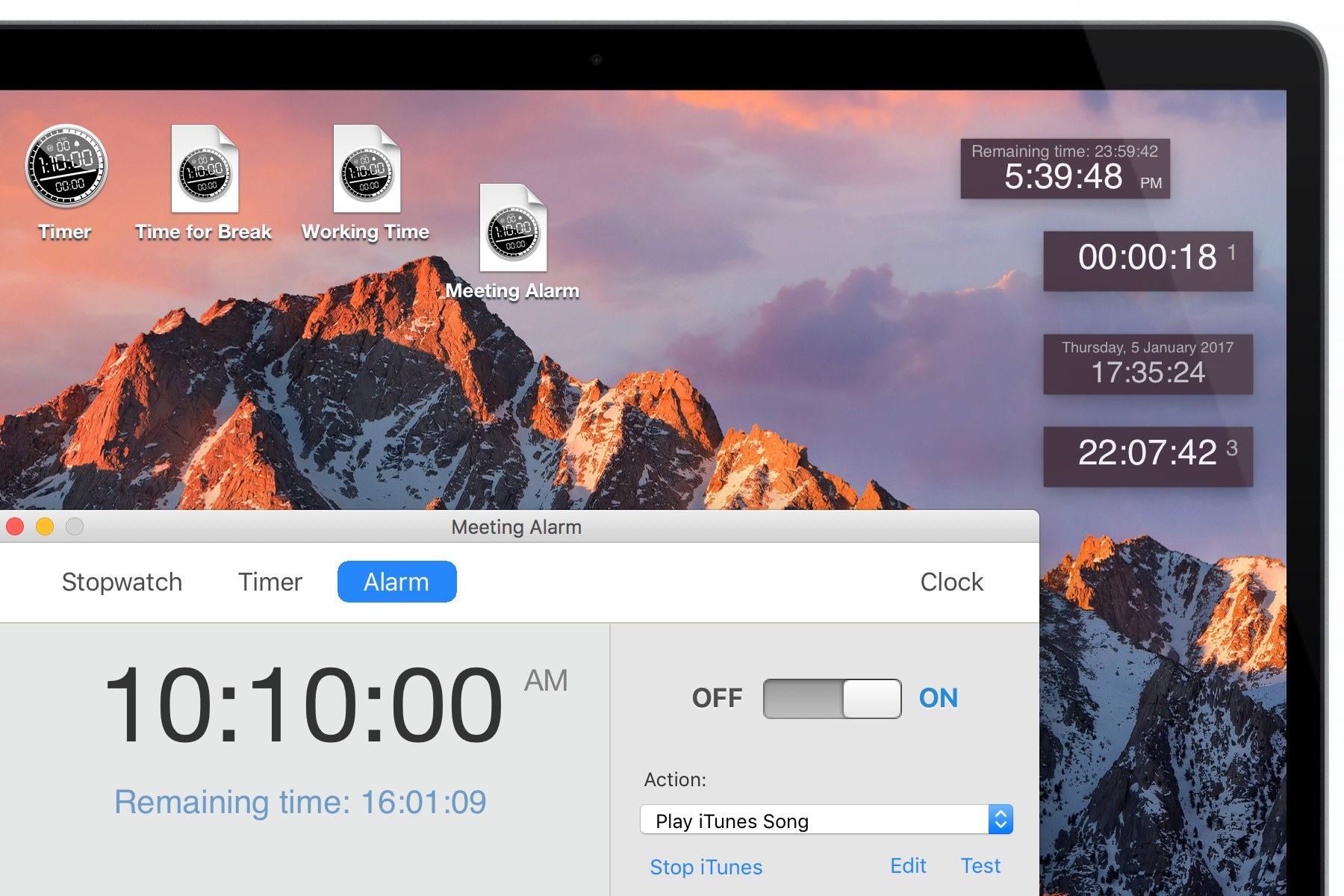Select the Working Time file icon
Viewport: 1344px width, 896px height.
click(366, 169)
